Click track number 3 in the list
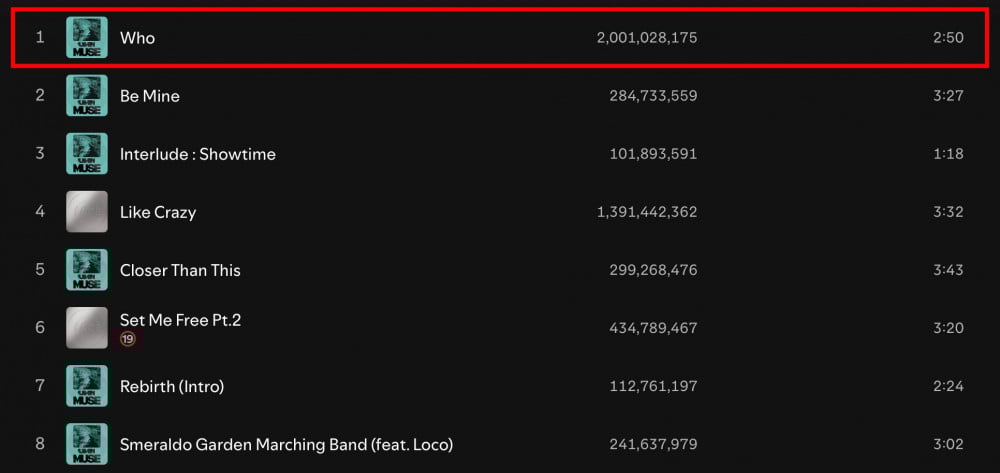1000x473 pixels. pos(40,154)
